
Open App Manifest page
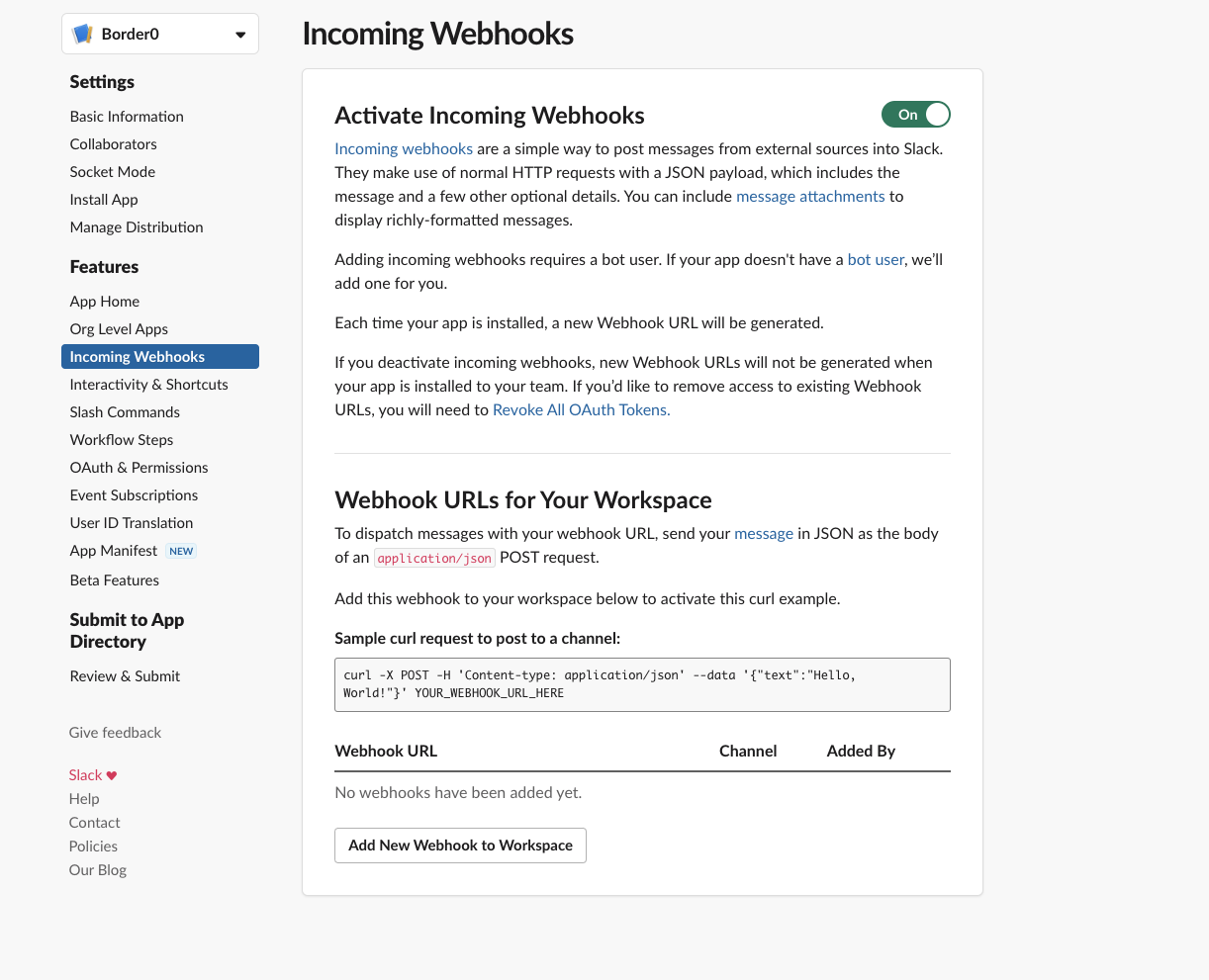114,551
